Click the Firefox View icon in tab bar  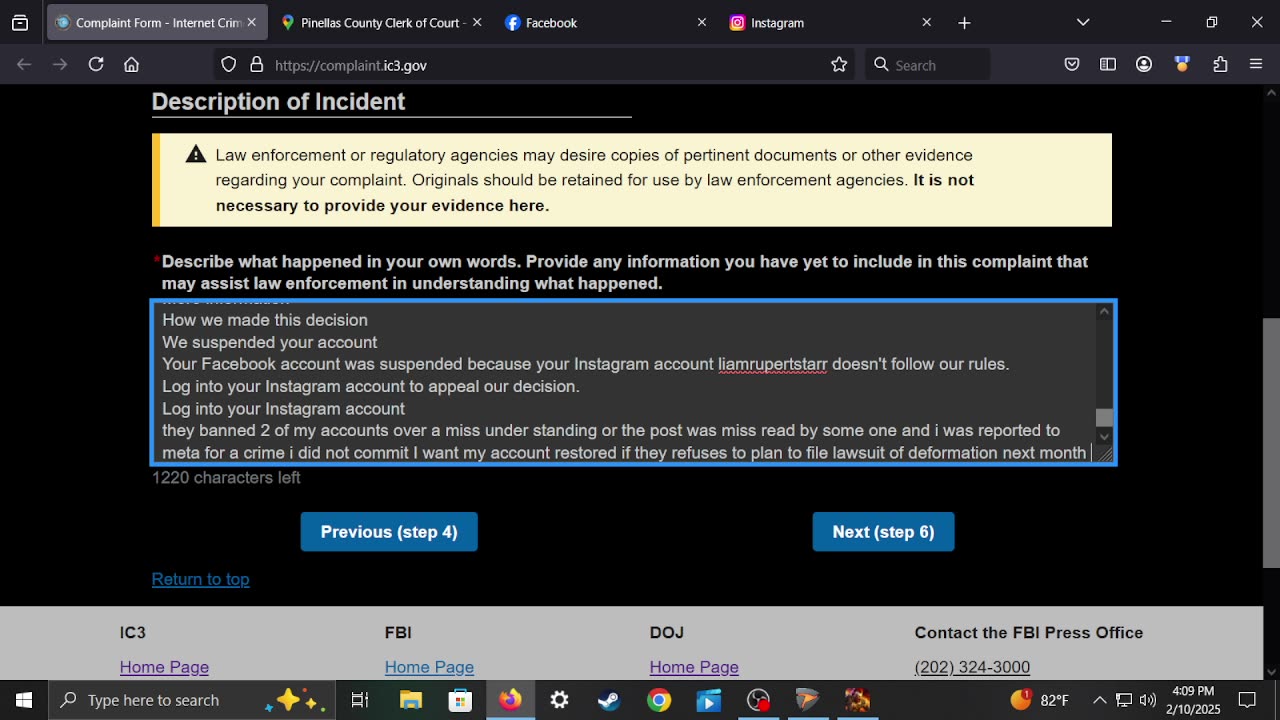click(x=20, y=22)
